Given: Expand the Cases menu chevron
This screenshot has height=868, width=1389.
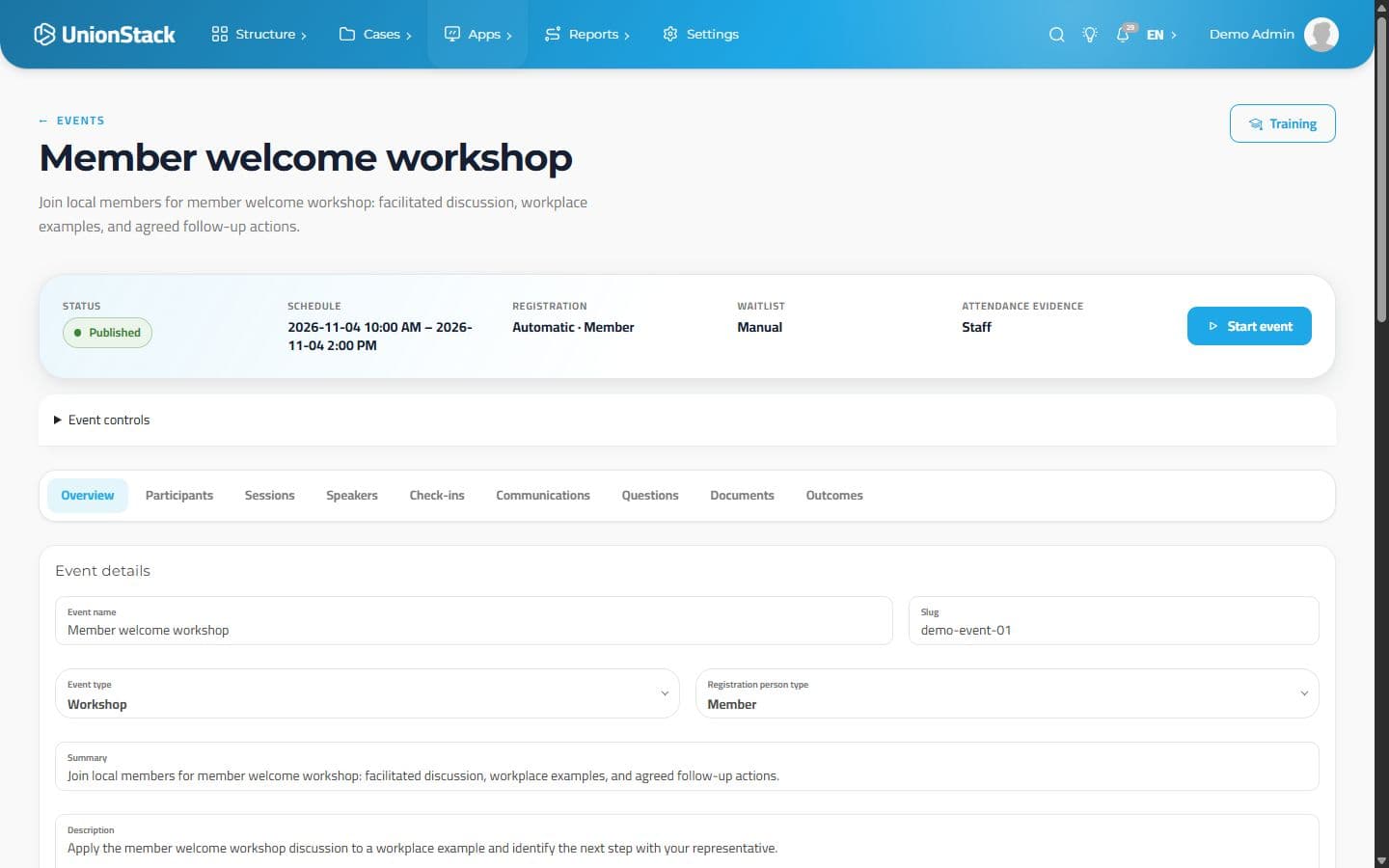Looking at the screenshot, I should (x=409, y=35).
